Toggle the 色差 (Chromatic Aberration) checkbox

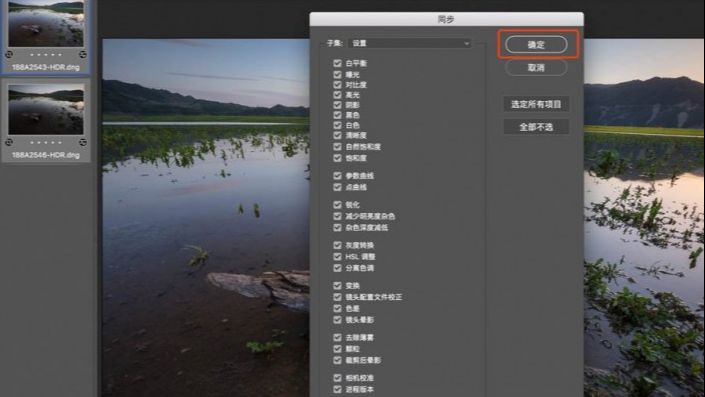[338, 308]
